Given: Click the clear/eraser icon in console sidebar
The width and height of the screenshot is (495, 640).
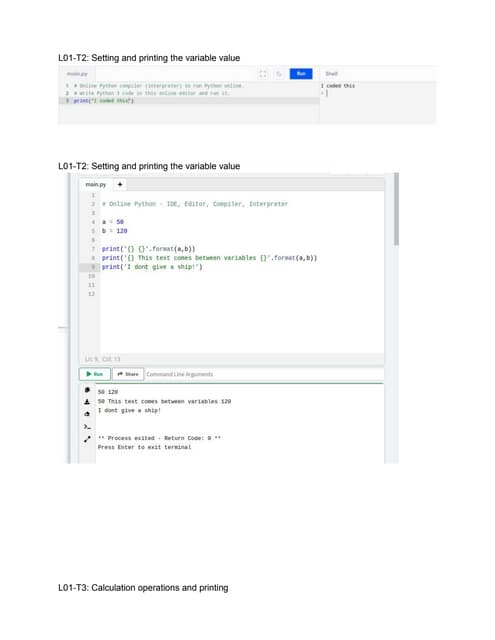Looking at the screenshot, I should point(87,414).
